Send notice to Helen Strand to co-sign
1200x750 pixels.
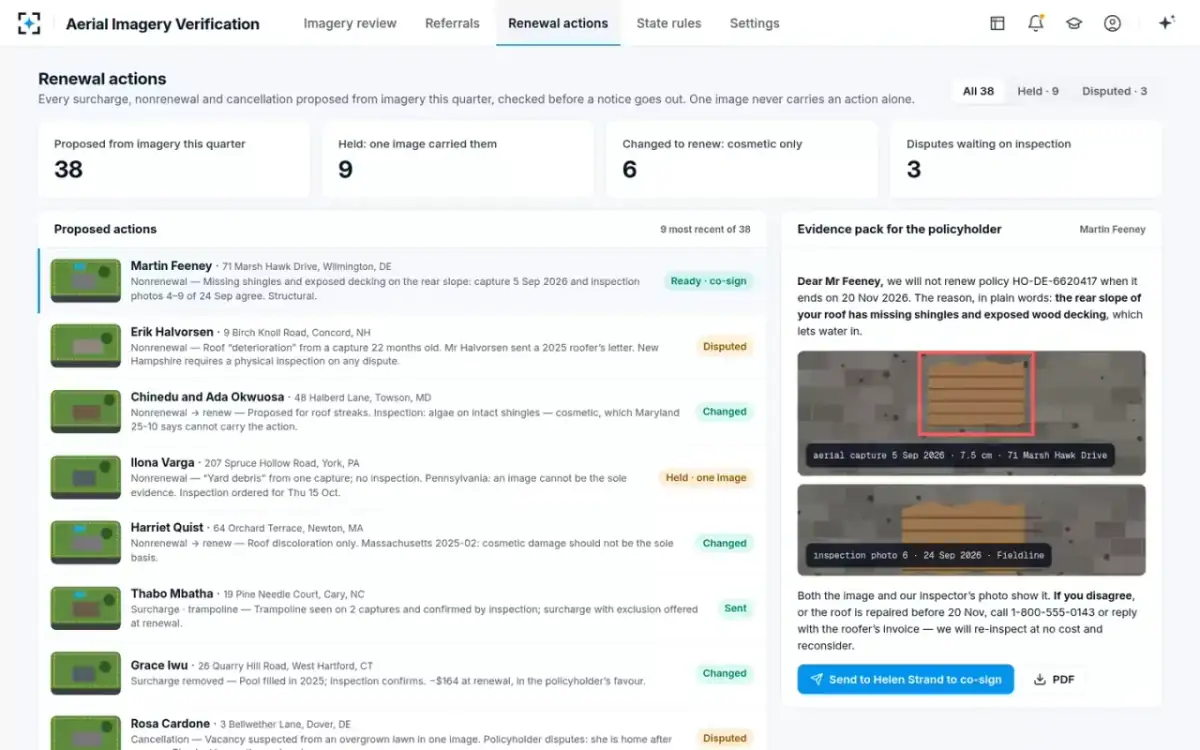tap(905, 679)
